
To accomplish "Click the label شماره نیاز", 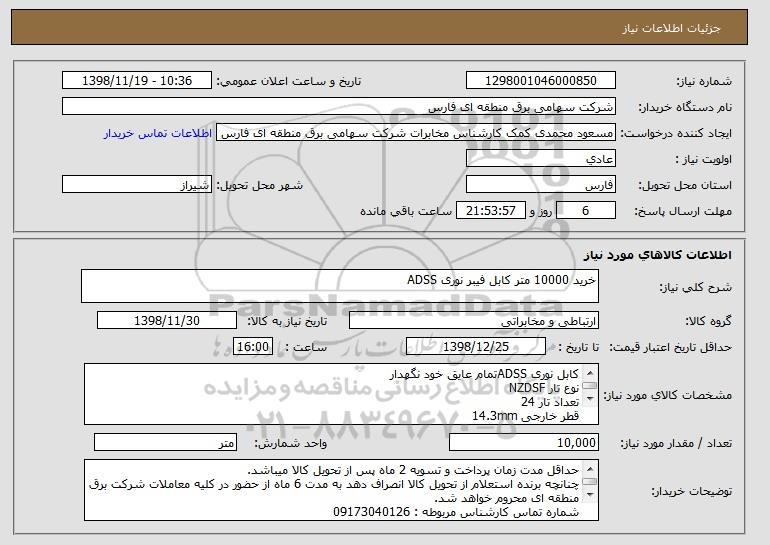I will (x=704, y=81).
